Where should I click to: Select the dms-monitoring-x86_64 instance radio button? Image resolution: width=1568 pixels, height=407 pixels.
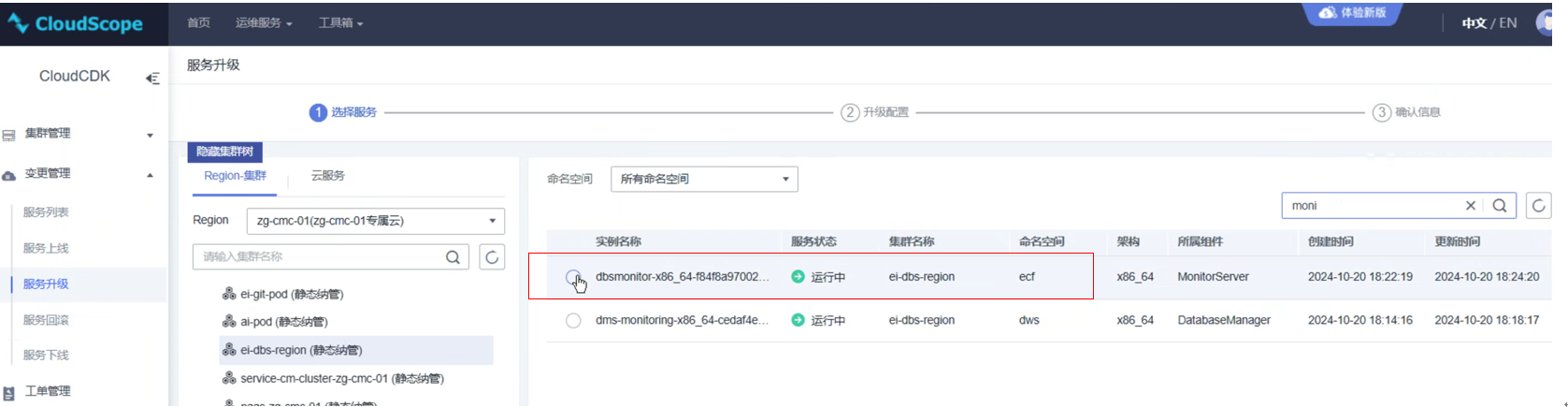click(573, 321)
